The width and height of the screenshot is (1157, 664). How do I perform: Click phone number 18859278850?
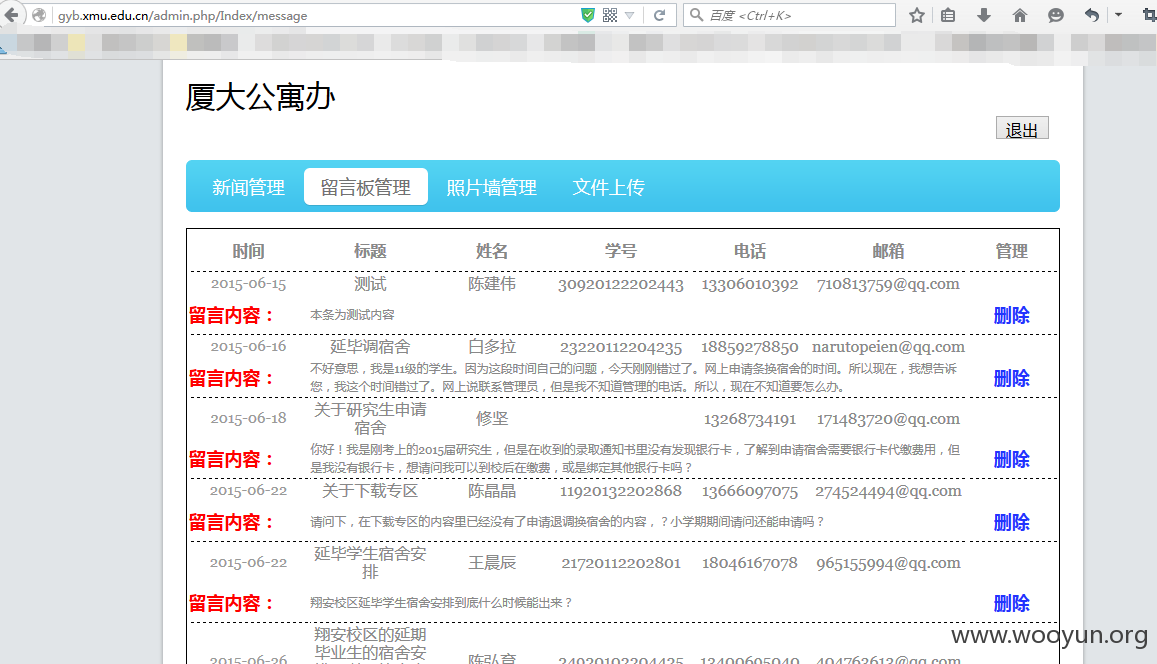point(750,347)
